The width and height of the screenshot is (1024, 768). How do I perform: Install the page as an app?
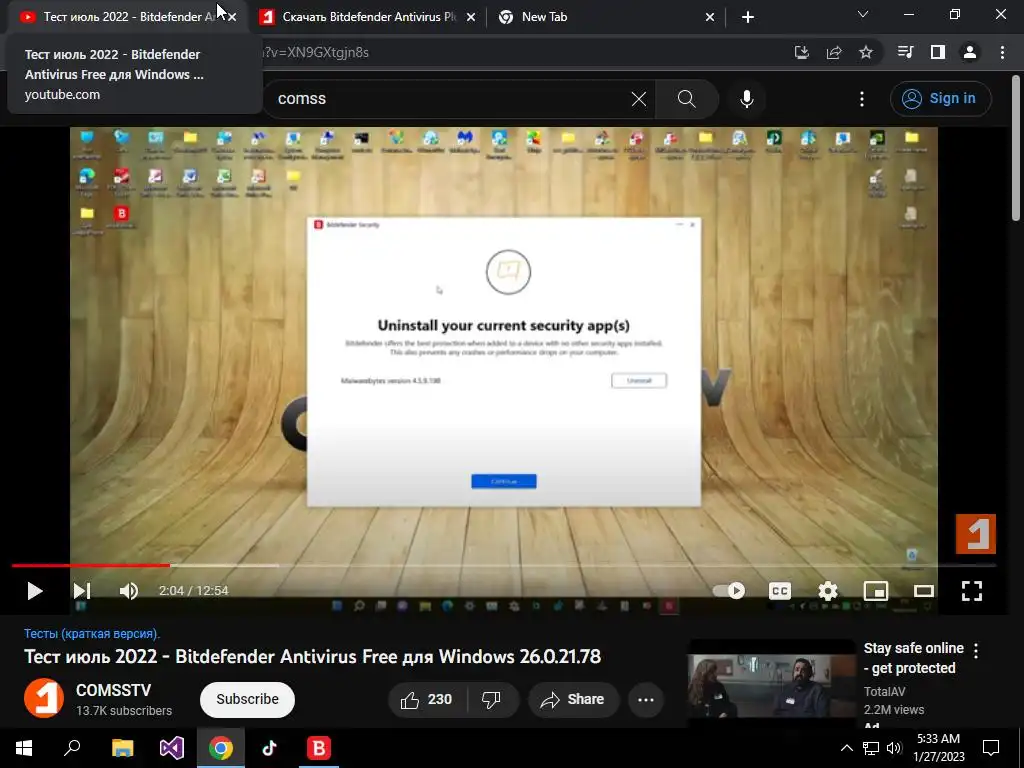tap(801, 52)
